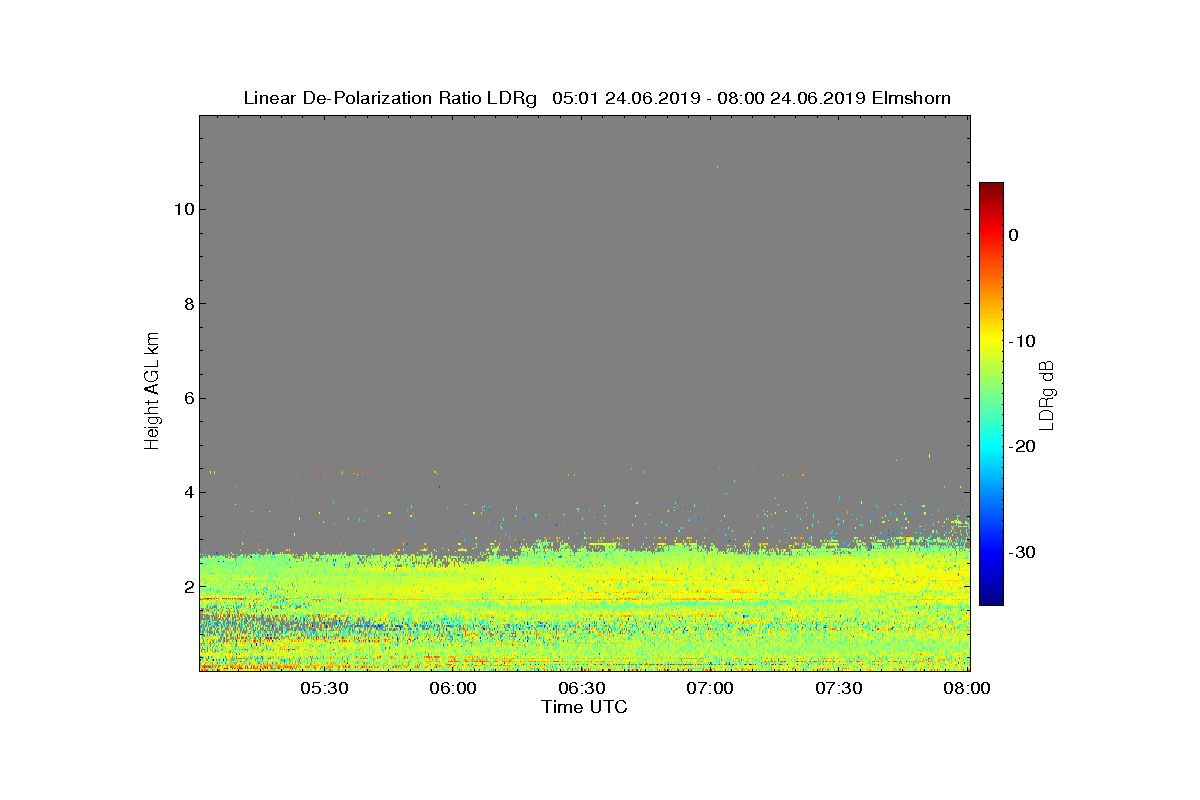Click the 'Elmshorn' station name in title
The image size is (1200, 800).
pos(911,98)
